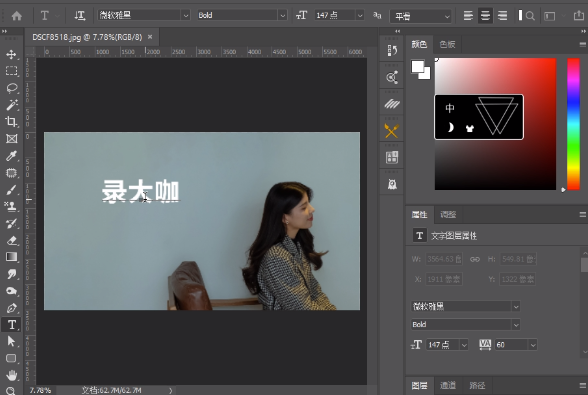Open Color panel options menu

click(582, 44)
